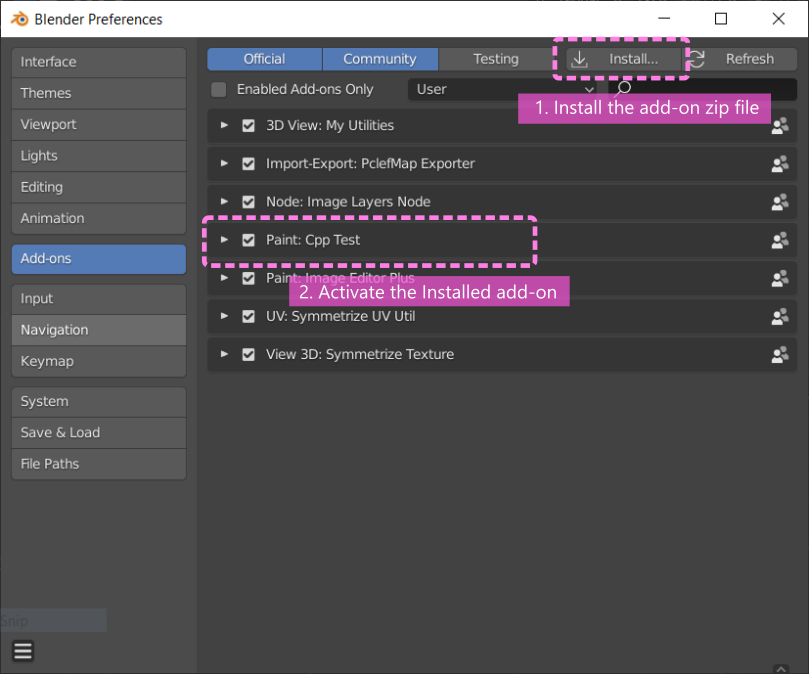Image resolution: width=809 pixels, height=674 pixels.
Task: Click the community icon on Paint: Cpp Test row
Action: coord(780,240)
